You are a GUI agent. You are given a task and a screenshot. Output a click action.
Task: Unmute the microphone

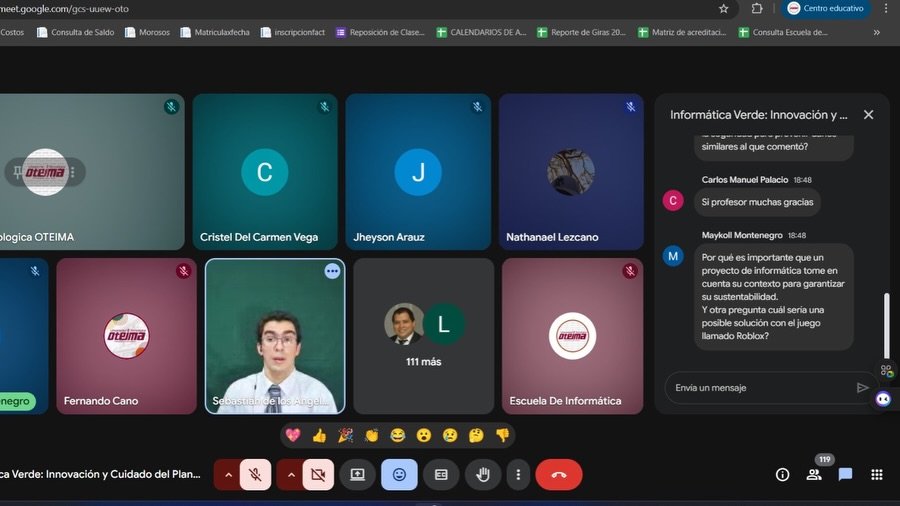(255, 475)
